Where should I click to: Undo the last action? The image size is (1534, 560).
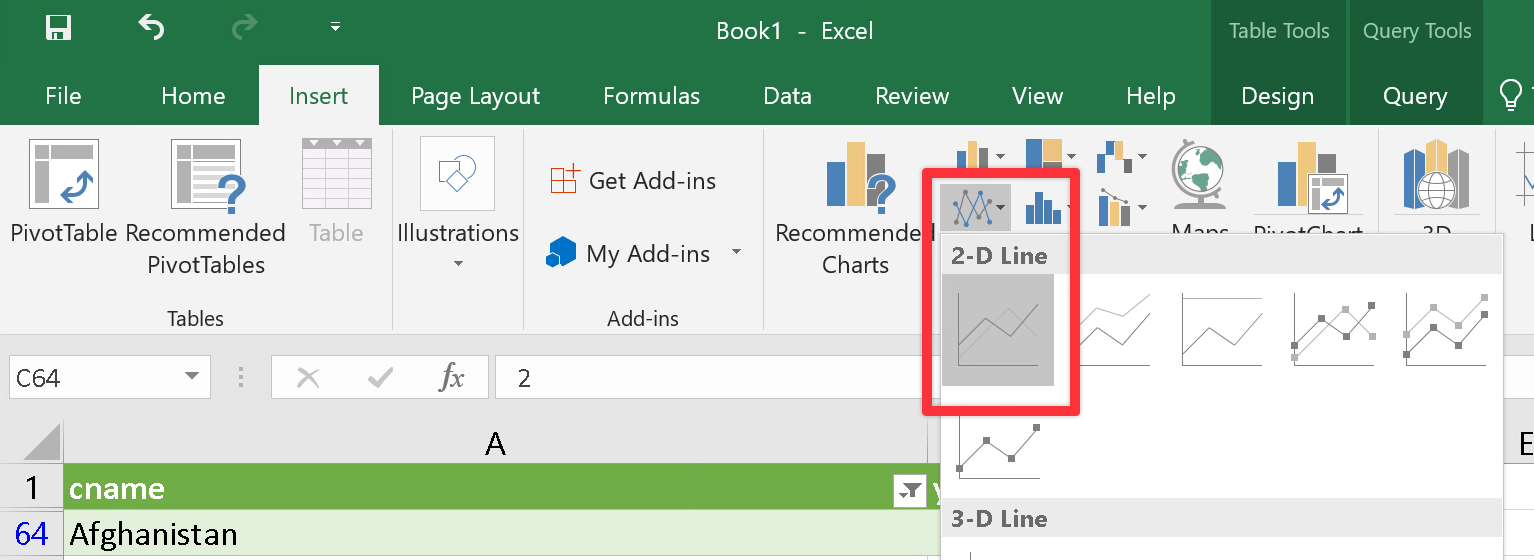tap(151, 28)
